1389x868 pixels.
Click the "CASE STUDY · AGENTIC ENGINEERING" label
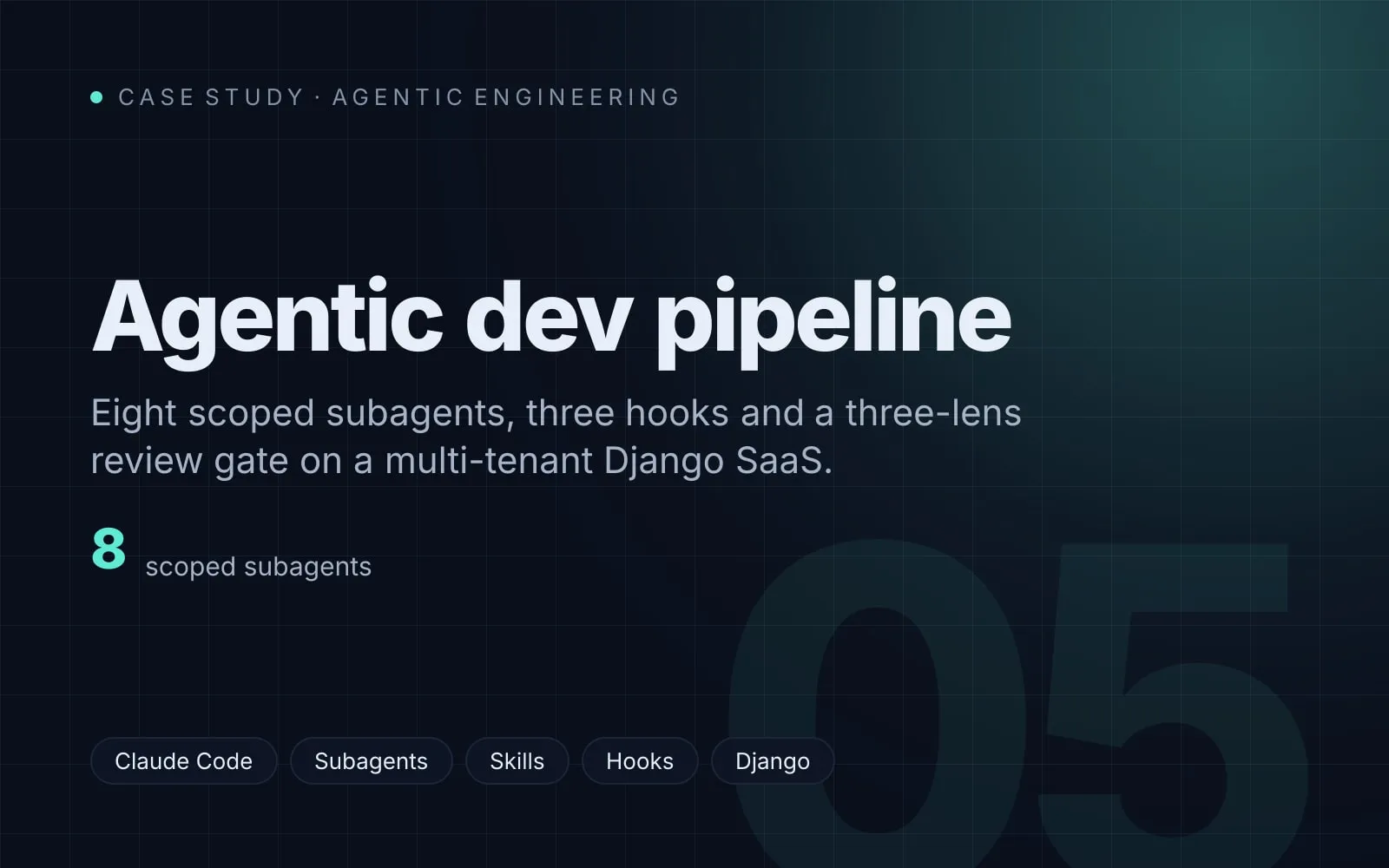click(398, 97)
